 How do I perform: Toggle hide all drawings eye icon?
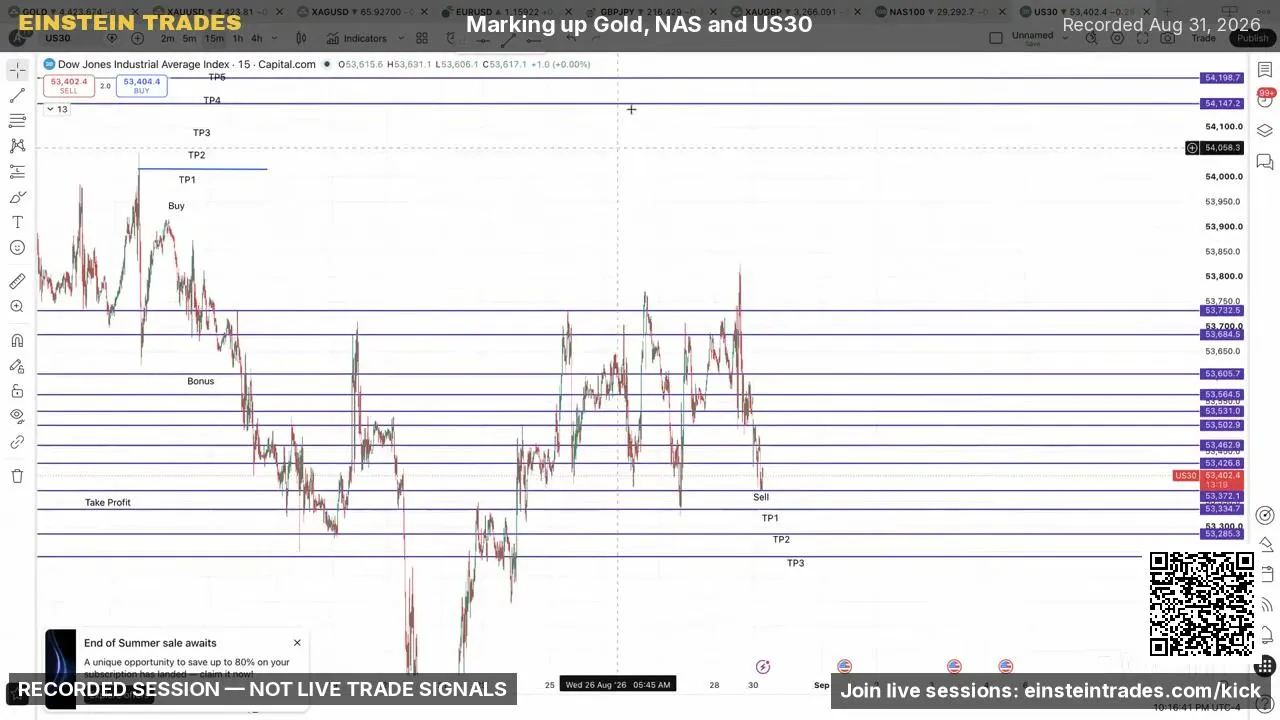click(17, 416)
